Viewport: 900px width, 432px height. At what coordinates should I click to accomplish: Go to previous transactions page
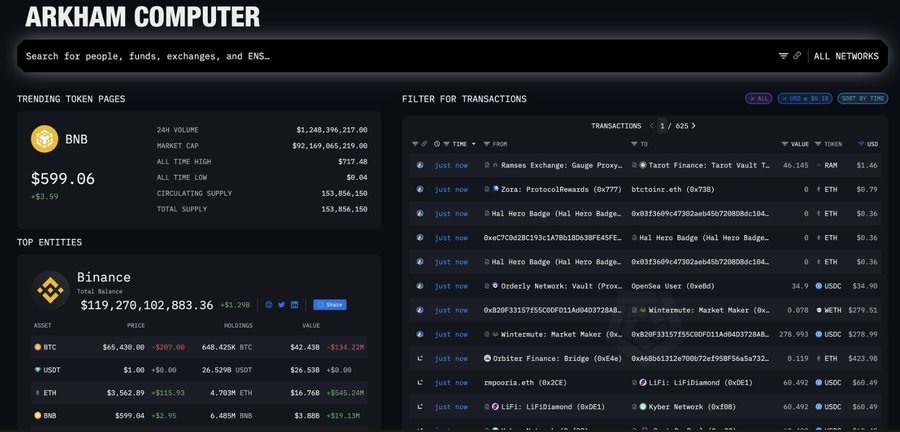(651, 126)
